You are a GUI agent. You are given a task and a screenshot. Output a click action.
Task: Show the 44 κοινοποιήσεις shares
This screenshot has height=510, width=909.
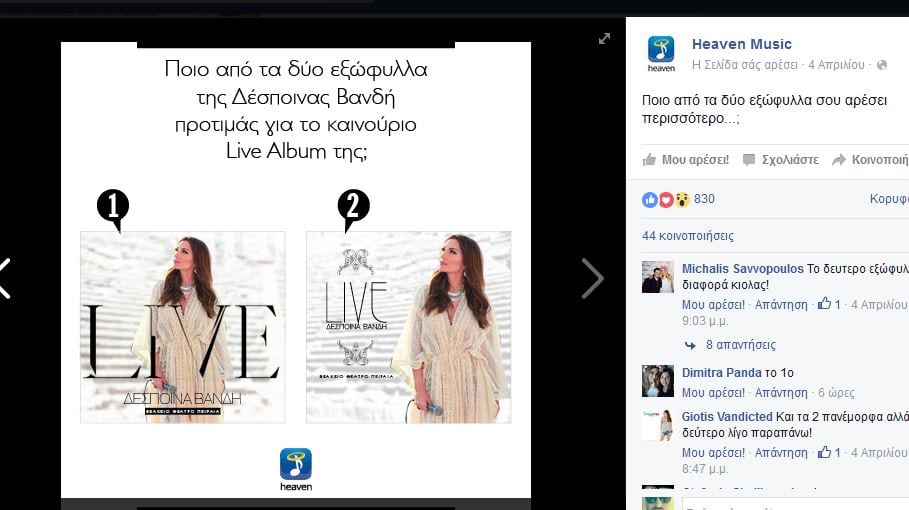click(x=688, y=236)
